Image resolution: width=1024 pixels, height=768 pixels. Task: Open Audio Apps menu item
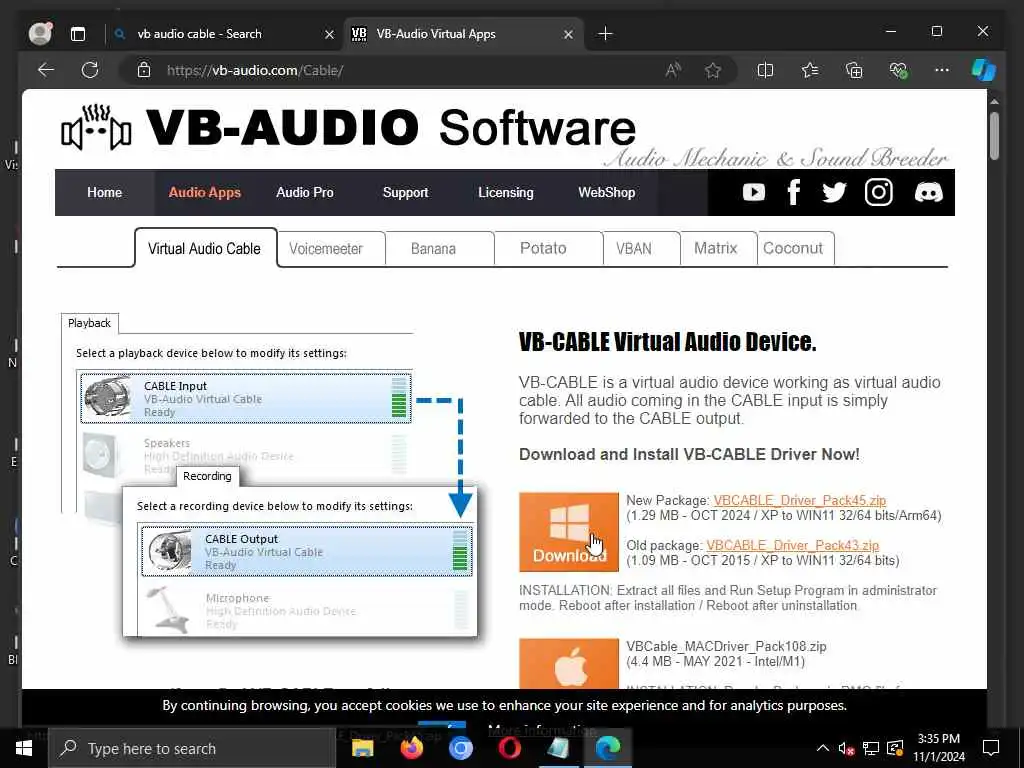coord(204,192)
